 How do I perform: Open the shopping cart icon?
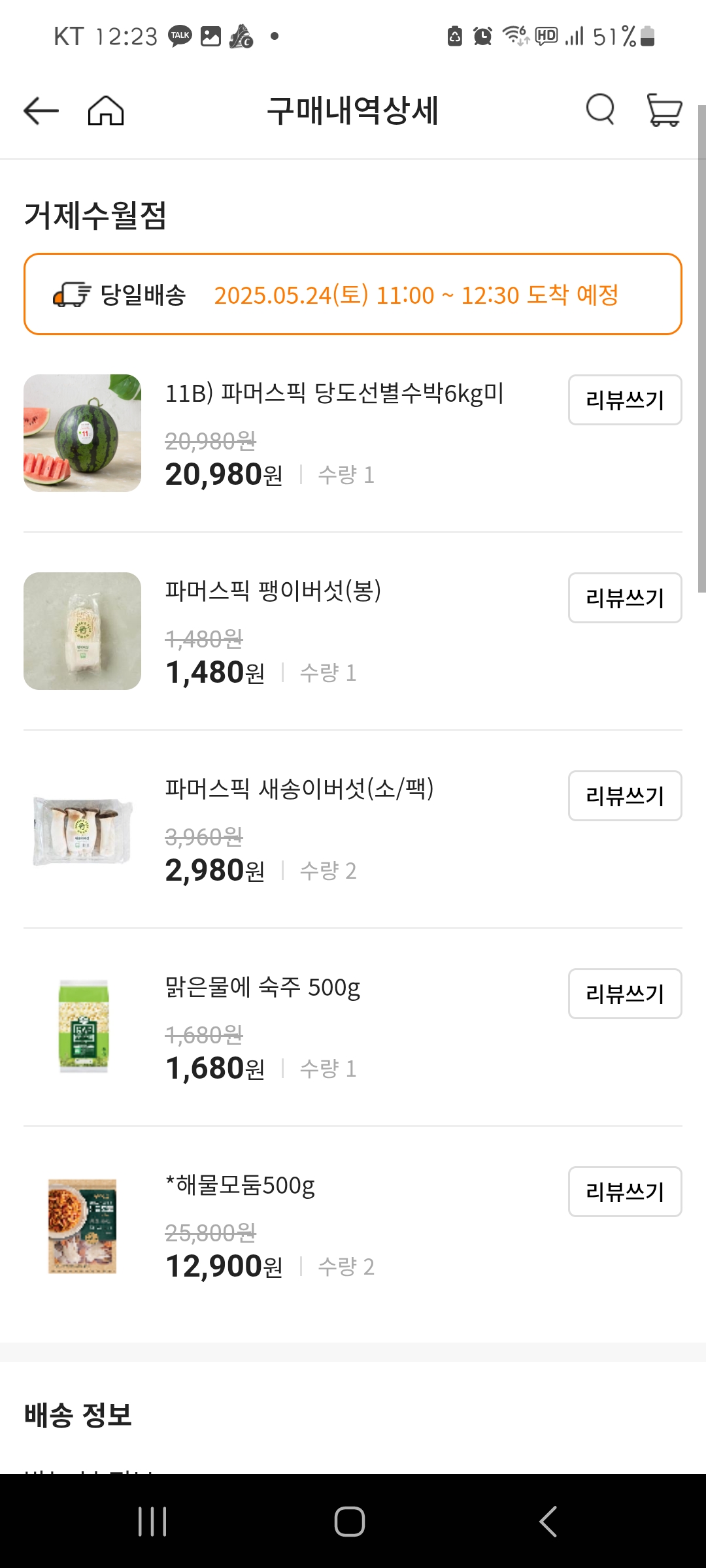coord(664,109)
